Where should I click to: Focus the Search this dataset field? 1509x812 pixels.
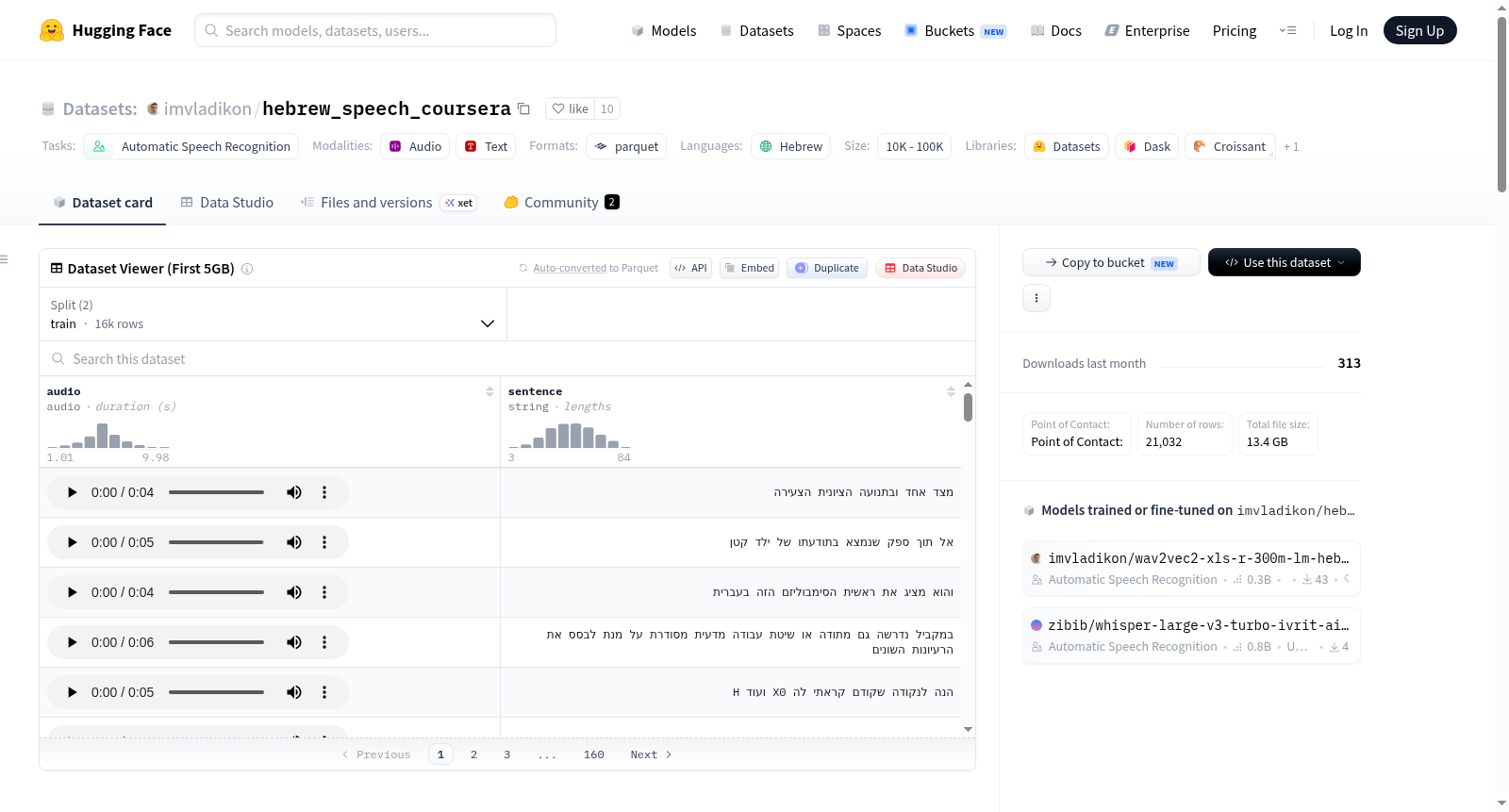point(507,359)
